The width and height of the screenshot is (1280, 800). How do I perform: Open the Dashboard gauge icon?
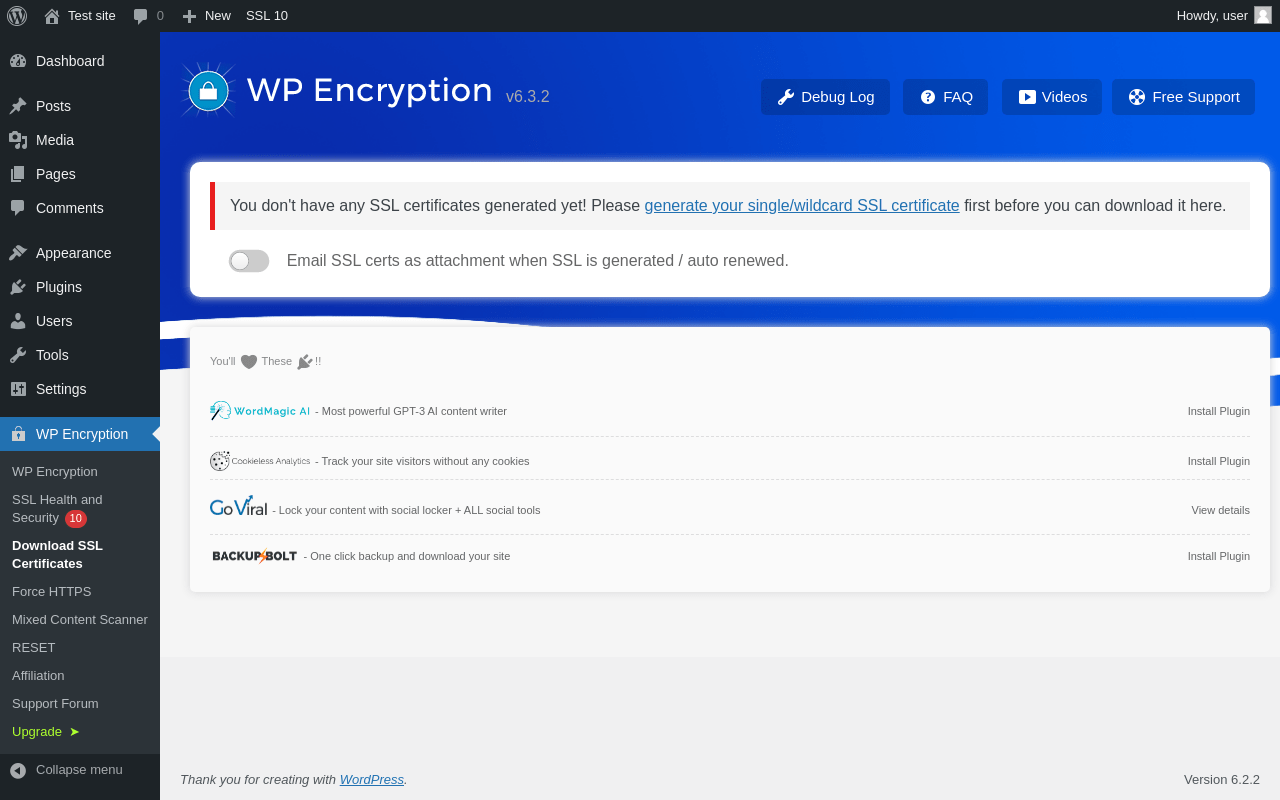[x=18, y=61]
